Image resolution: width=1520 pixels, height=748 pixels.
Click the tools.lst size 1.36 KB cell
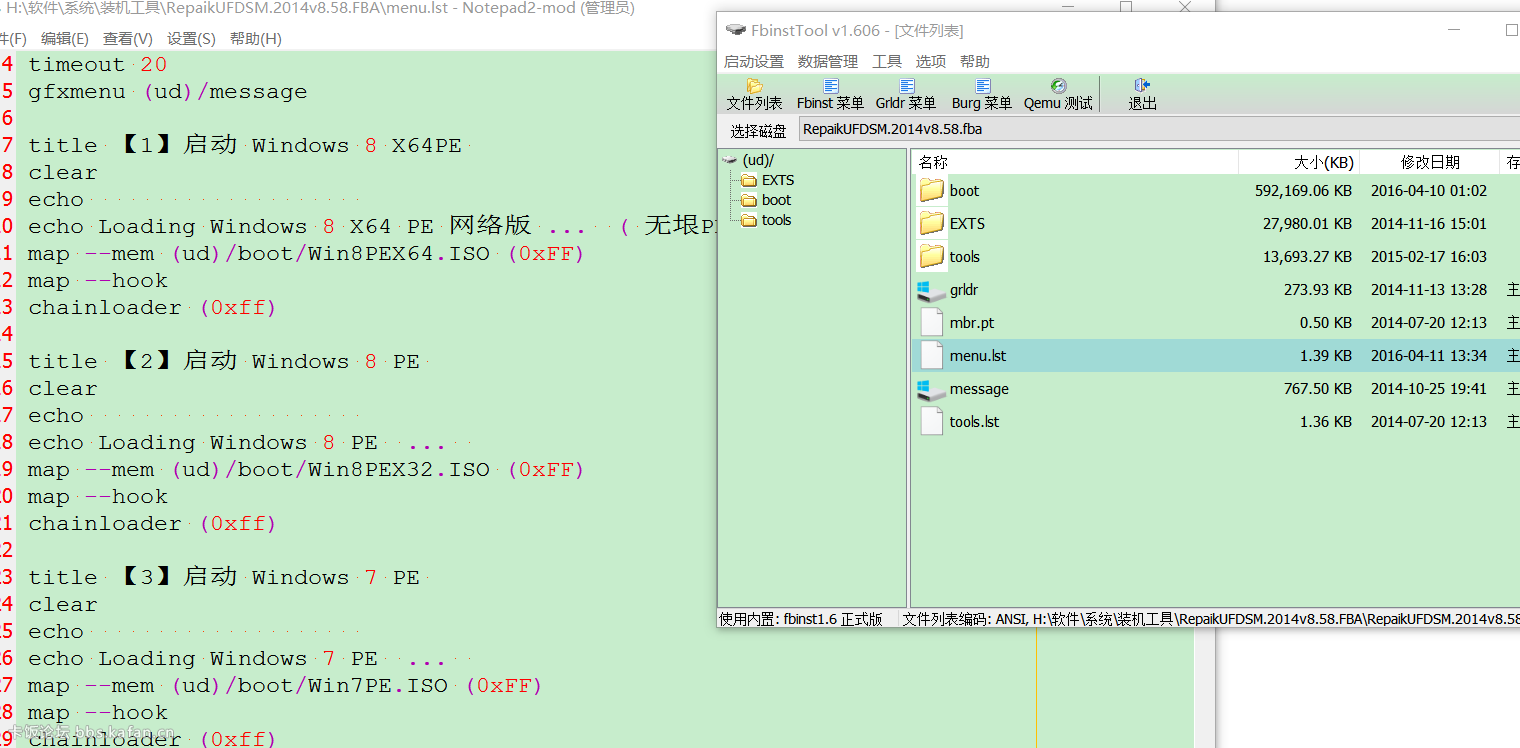click(x=1326, y=421)
